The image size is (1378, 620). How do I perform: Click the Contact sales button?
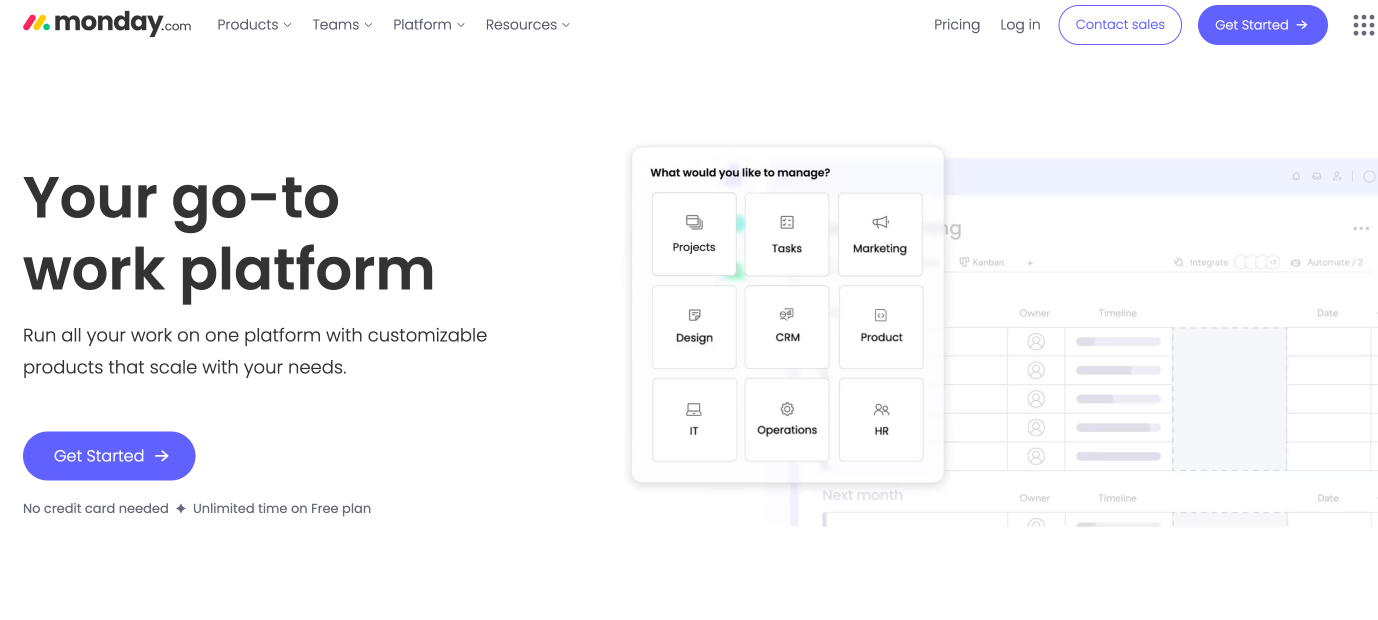click(1120, 25)
